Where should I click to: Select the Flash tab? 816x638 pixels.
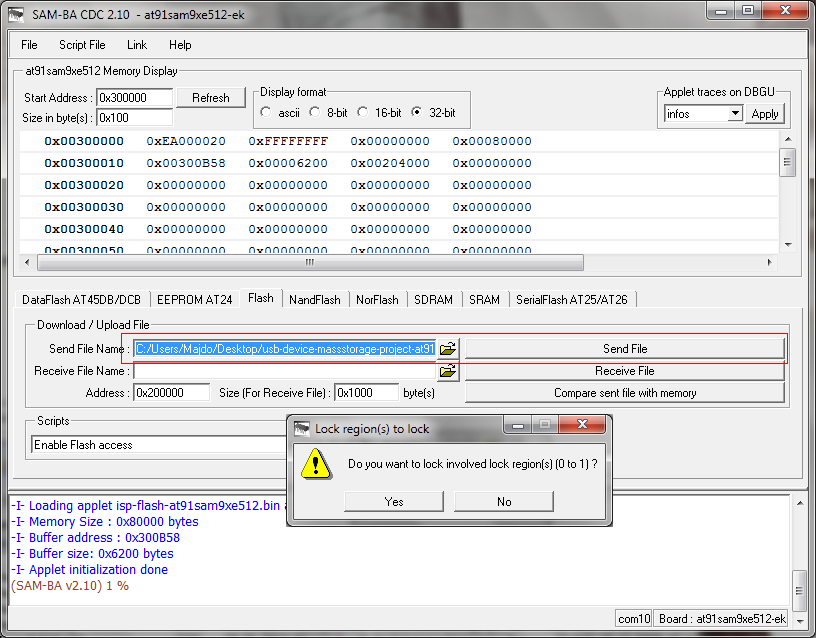(261, 298)
